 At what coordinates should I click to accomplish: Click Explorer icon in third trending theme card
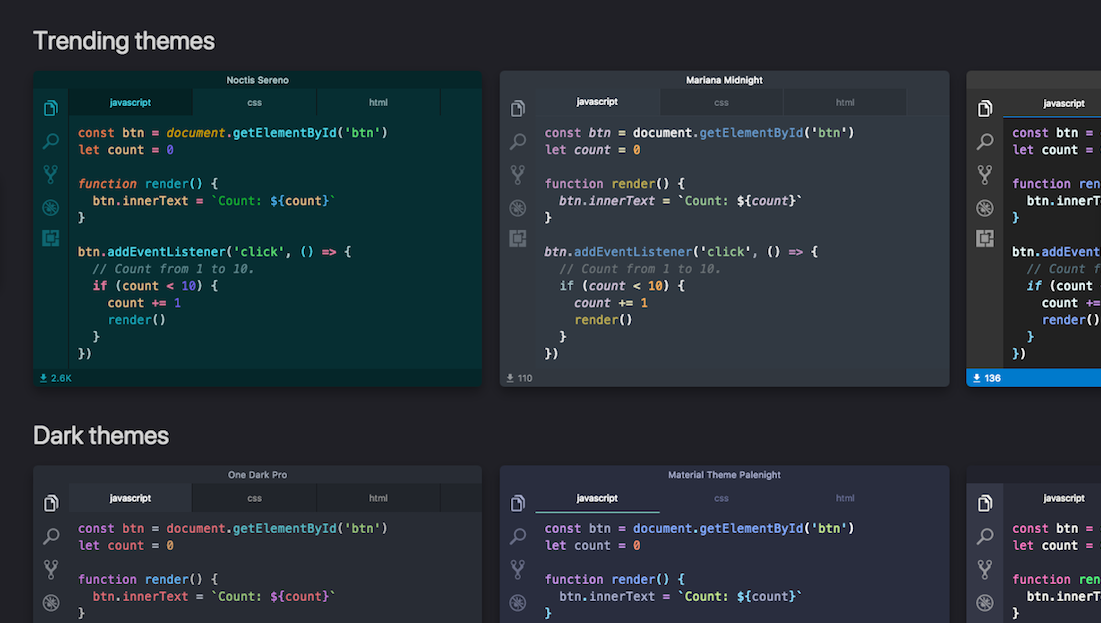tap(985, 108)
